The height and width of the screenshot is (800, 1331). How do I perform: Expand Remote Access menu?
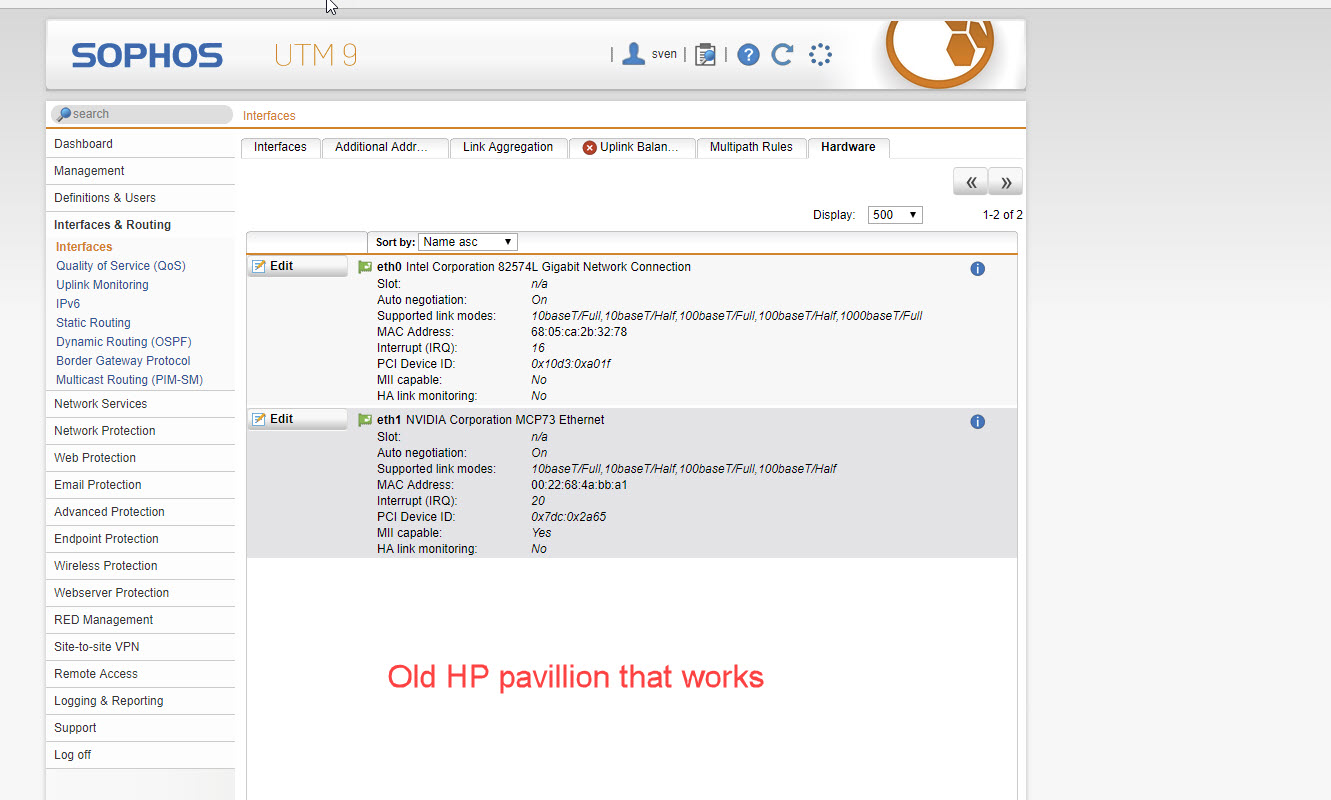point(140,674)
